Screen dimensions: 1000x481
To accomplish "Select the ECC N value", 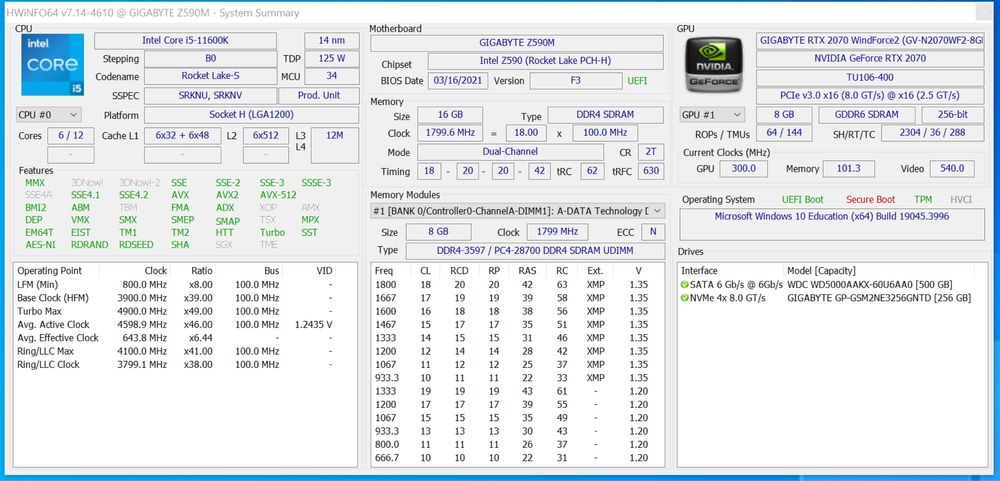I will (x=652, y=232).
